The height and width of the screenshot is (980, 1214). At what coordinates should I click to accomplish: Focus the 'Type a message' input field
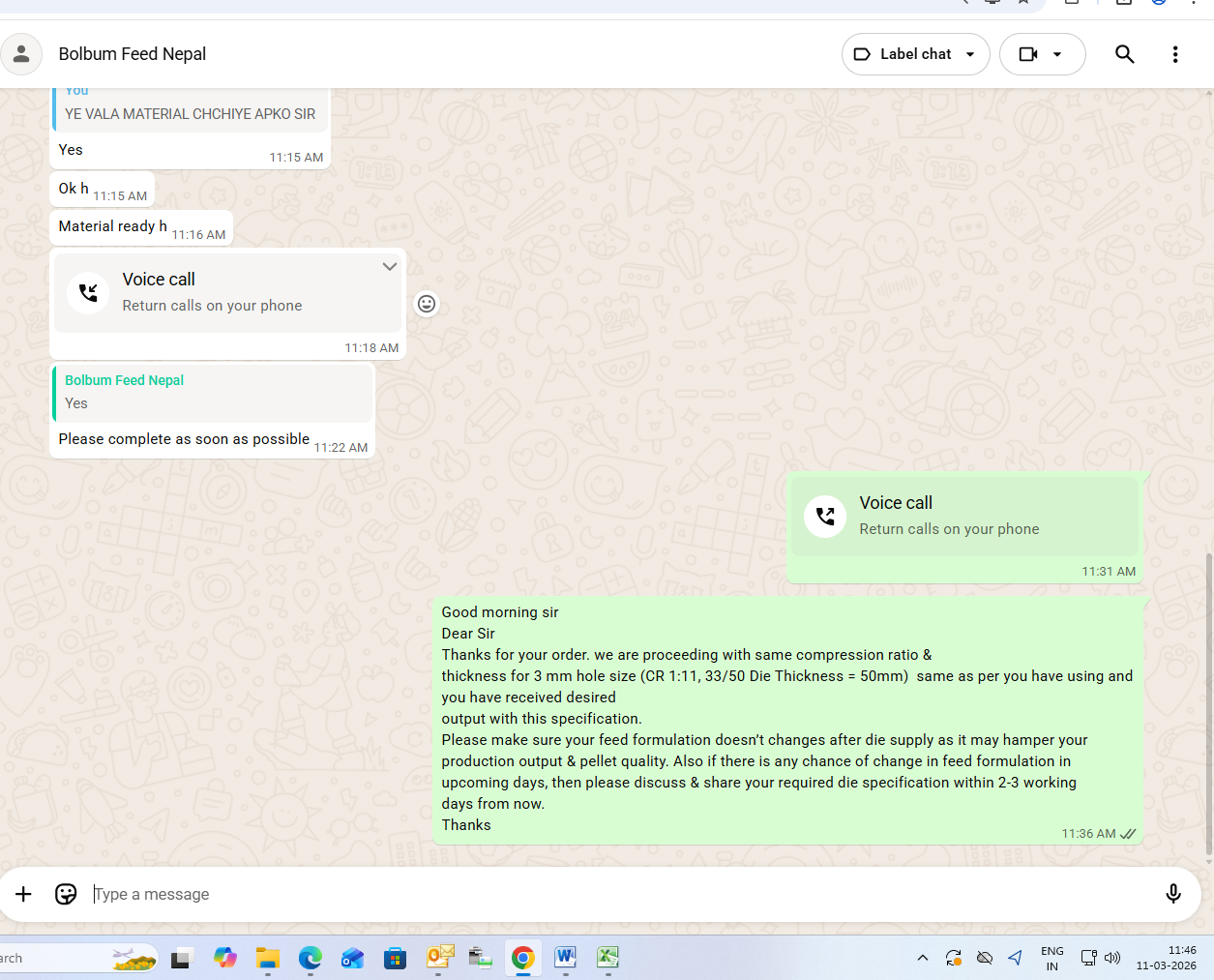pos(619,894)
